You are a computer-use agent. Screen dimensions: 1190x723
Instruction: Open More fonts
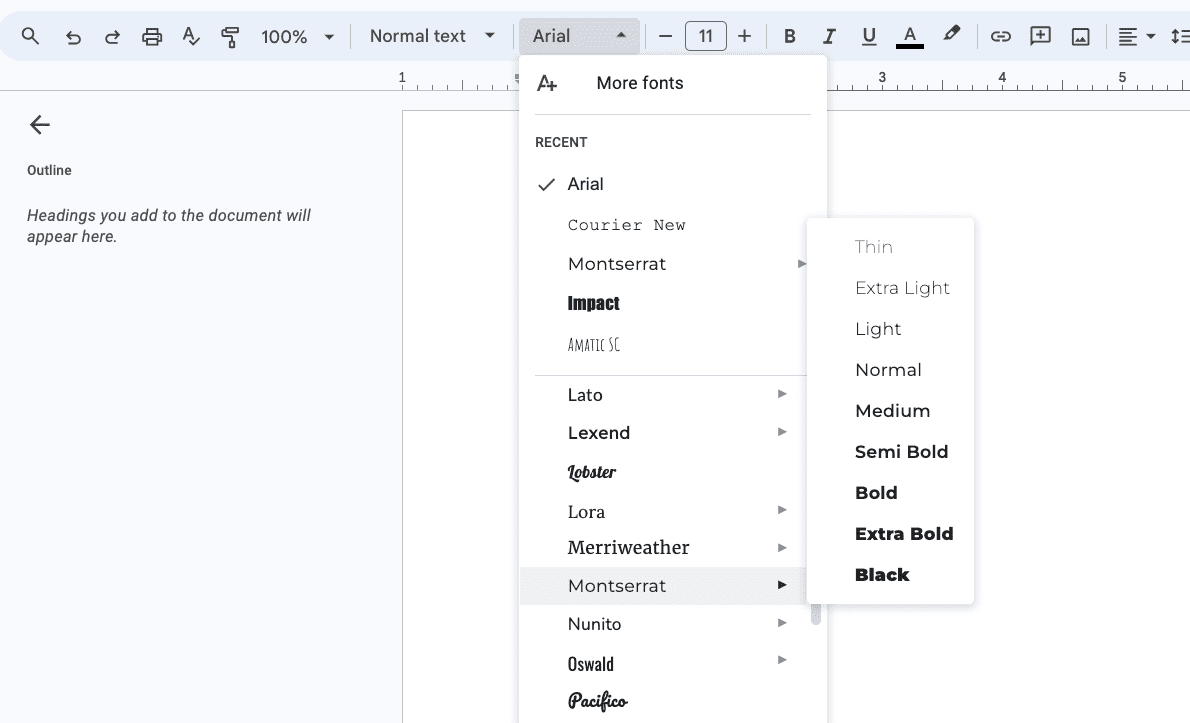[639, 83]
